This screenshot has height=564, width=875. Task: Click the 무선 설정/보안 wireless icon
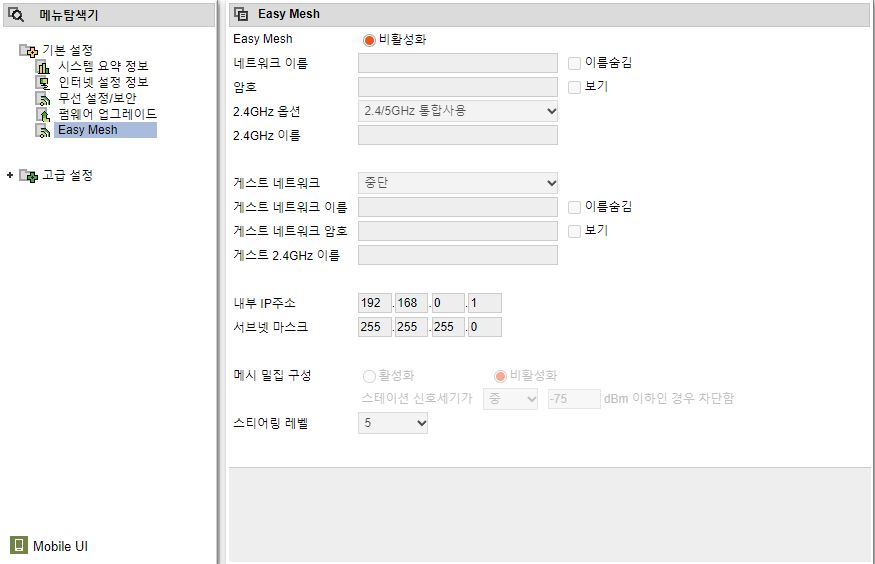coord(43,99)
